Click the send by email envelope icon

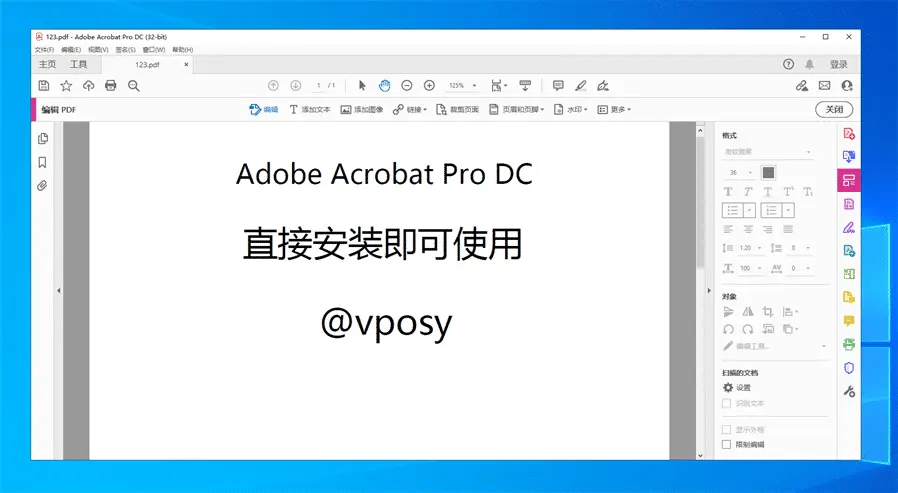824,86
